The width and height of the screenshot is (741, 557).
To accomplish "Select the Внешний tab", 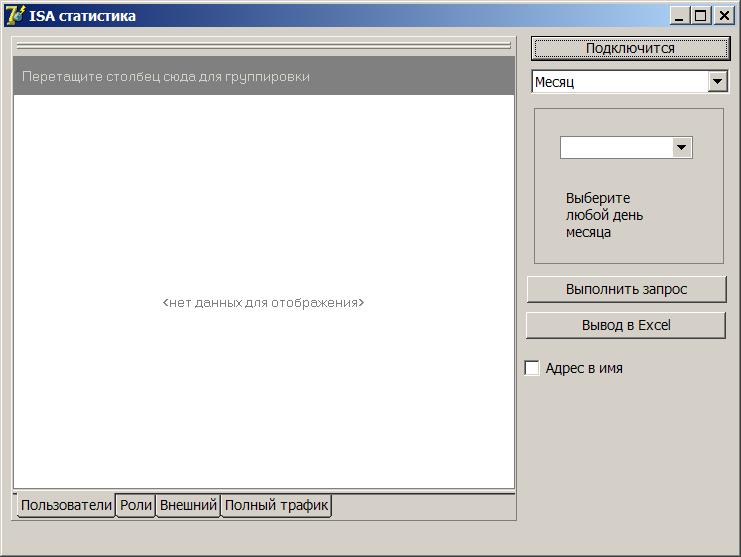I will point(188,506).
